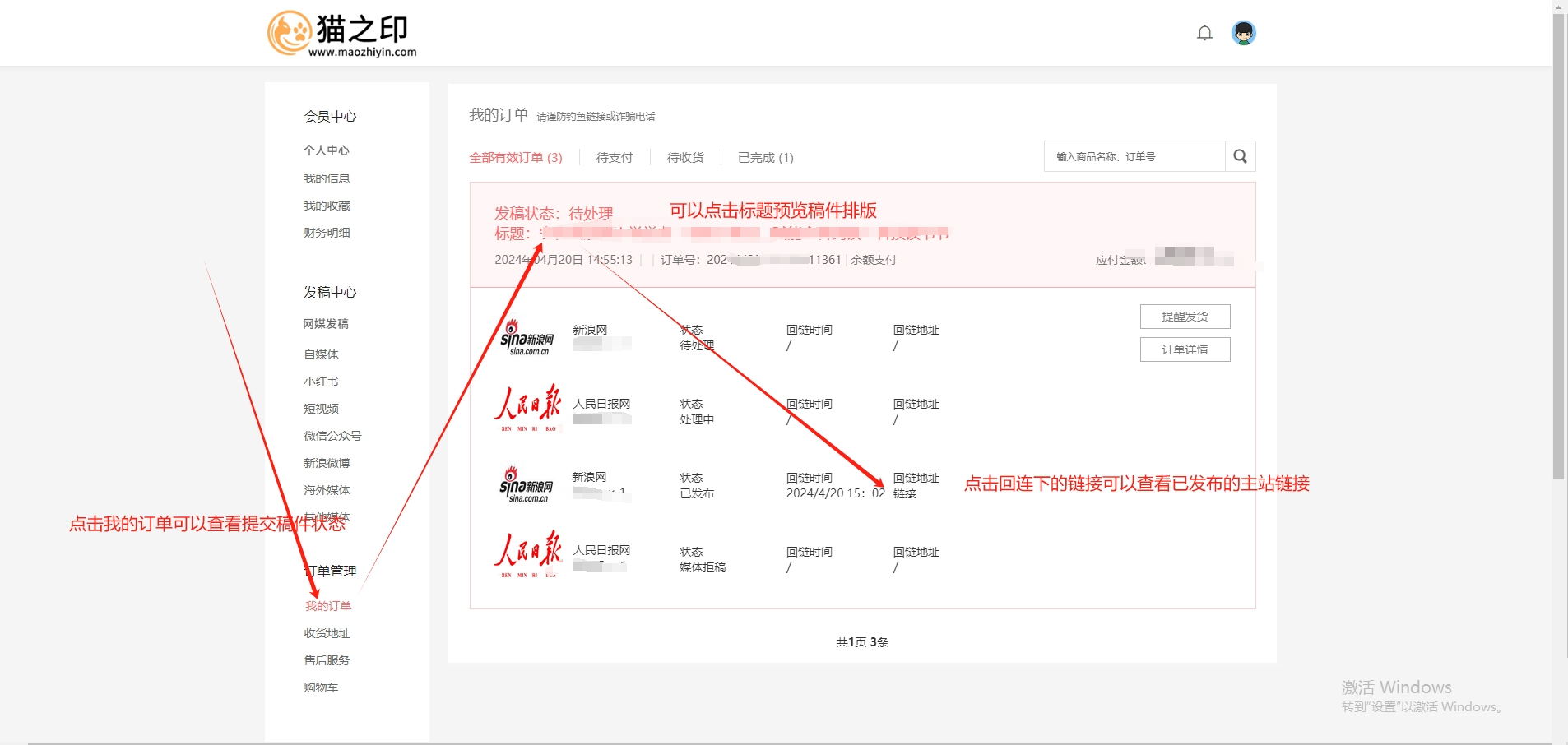Click the sina logo in 已发布 row
Screen dimensions: 1568x745
click(527, 485)
